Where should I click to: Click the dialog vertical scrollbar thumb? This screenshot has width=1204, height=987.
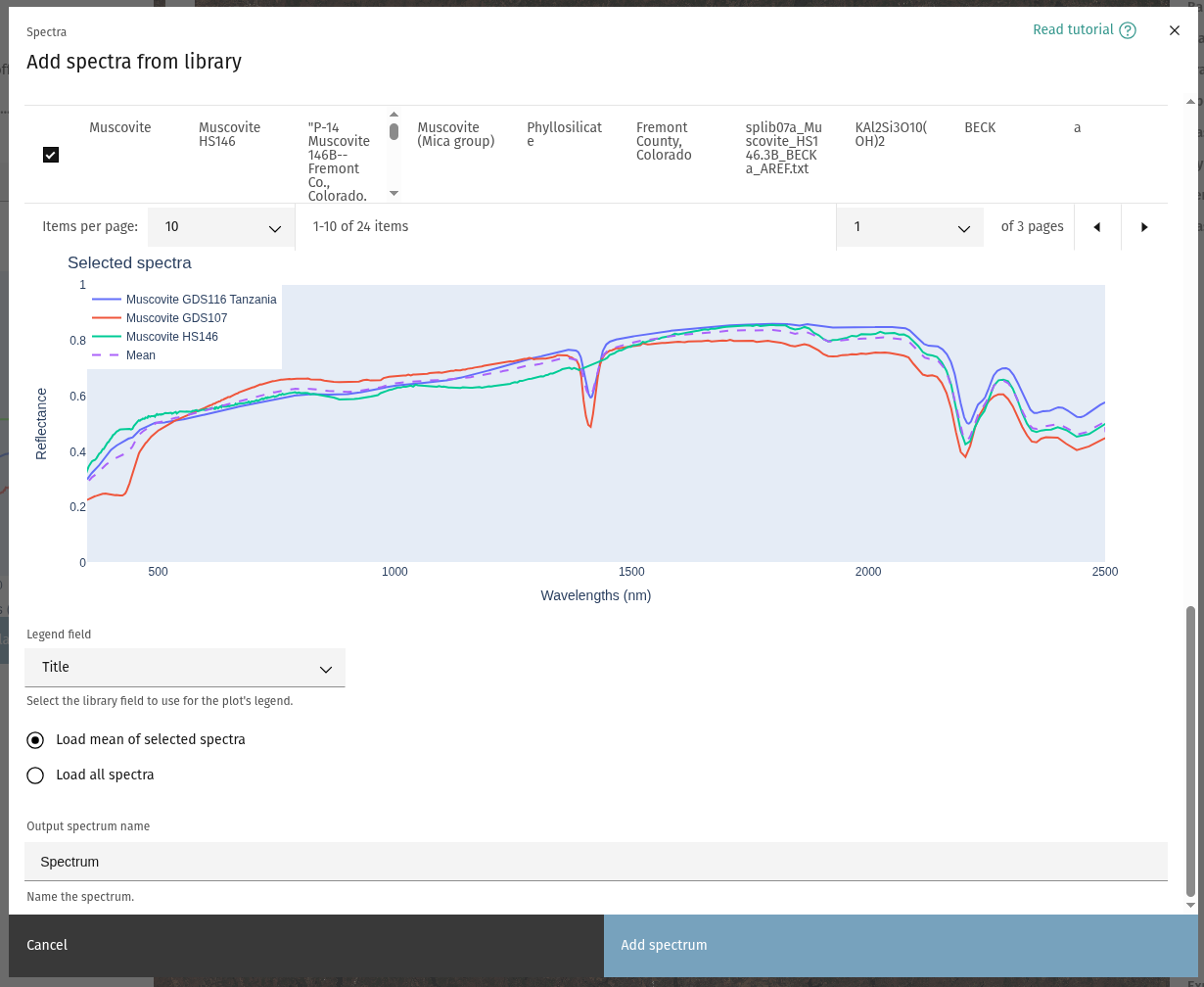(x=1190, y=750)
